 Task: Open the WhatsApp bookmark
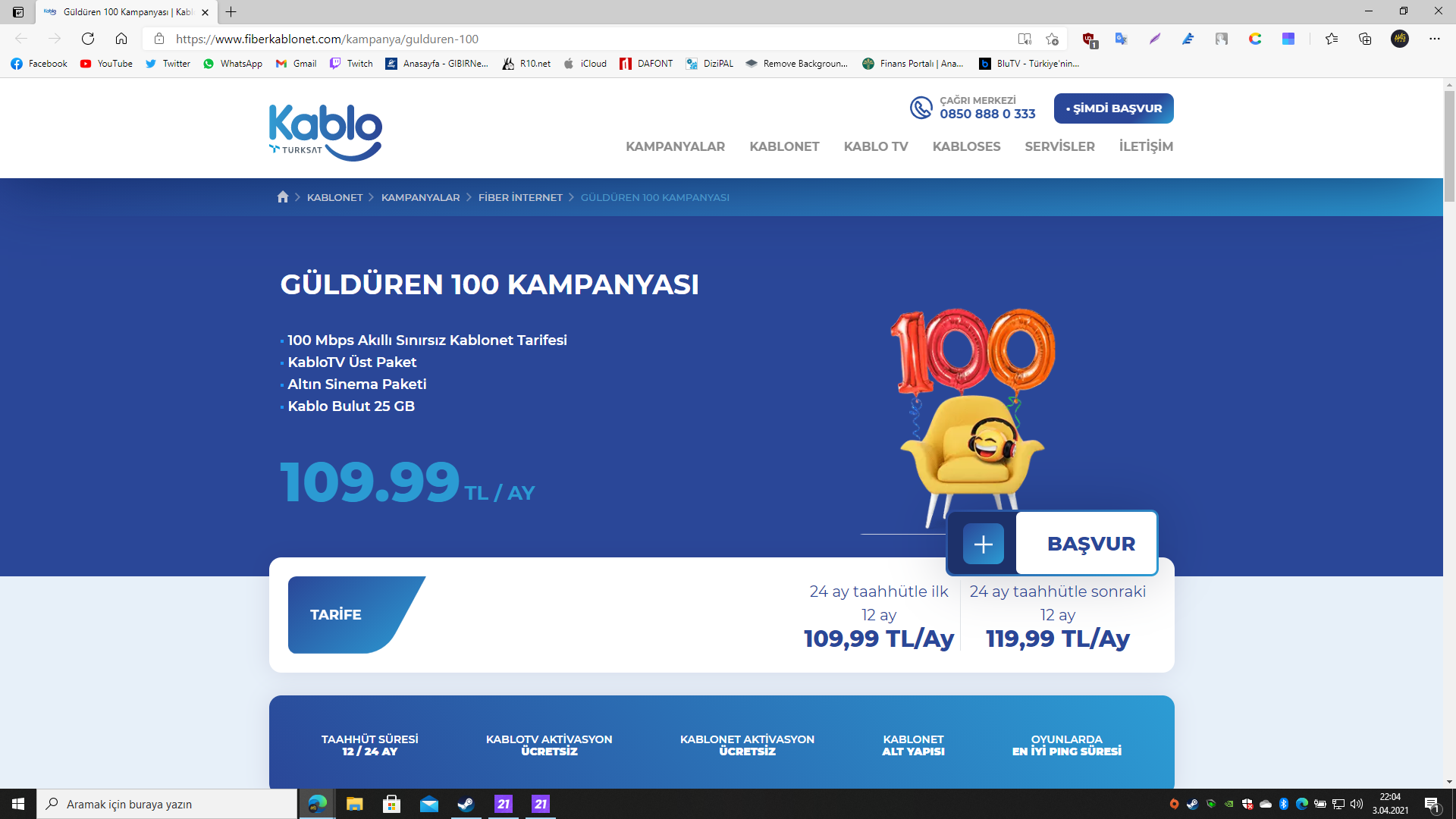pos(233,64)
